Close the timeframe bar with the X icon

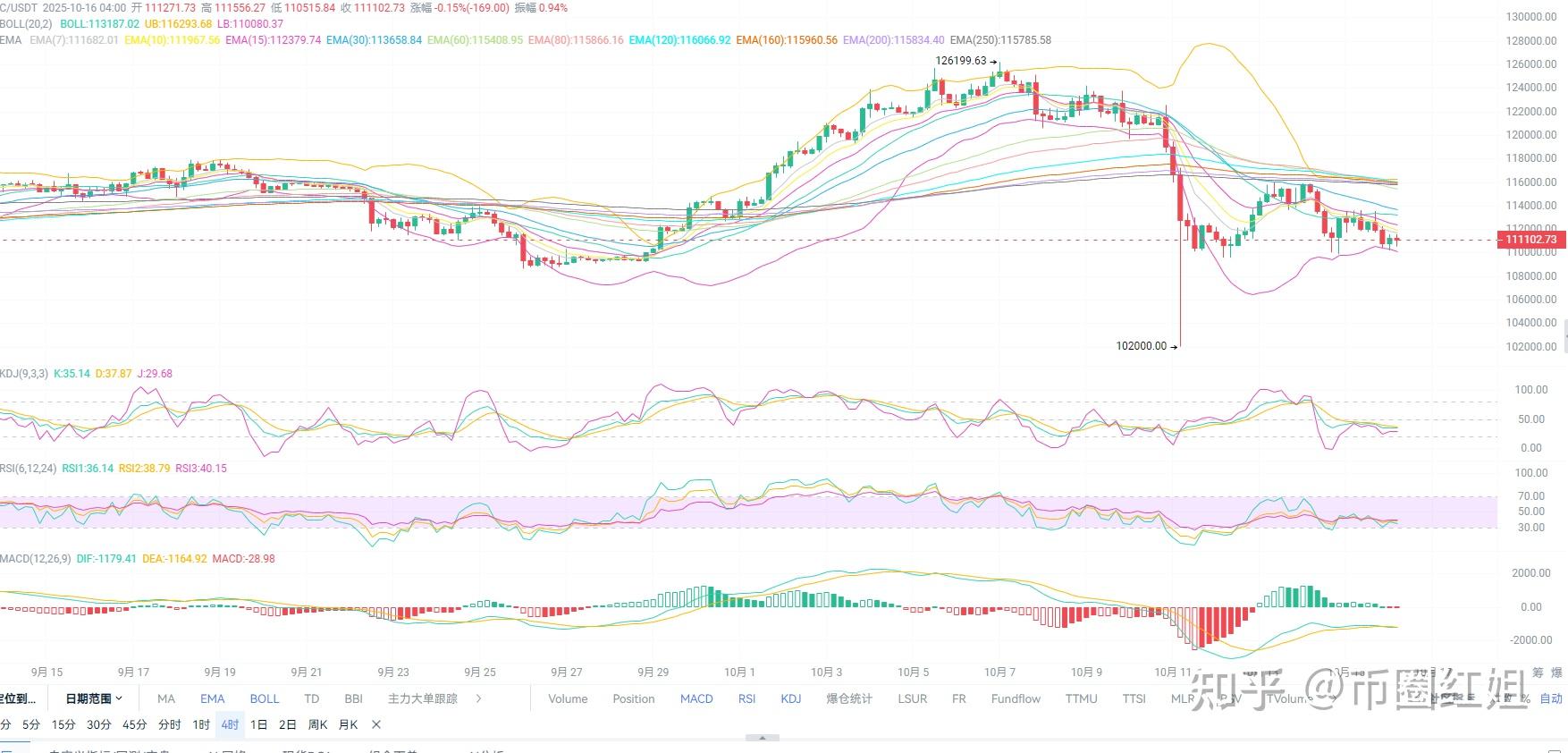point(376,724)
